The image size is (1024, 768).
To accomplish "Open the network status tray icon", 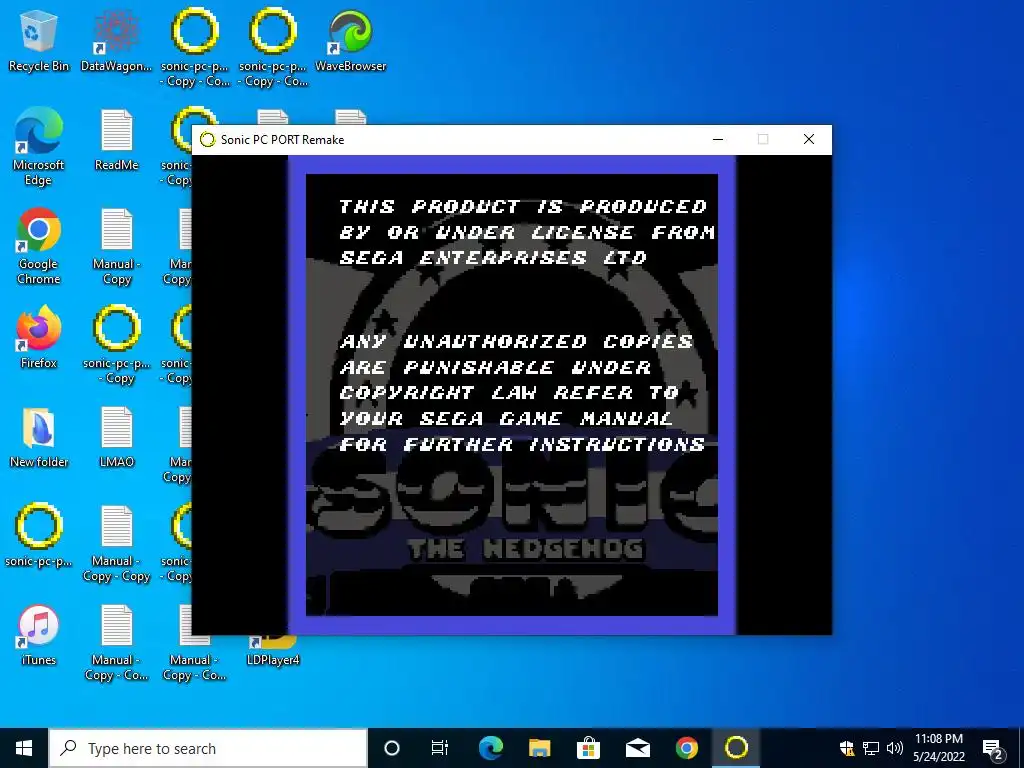I will (871, 748).
